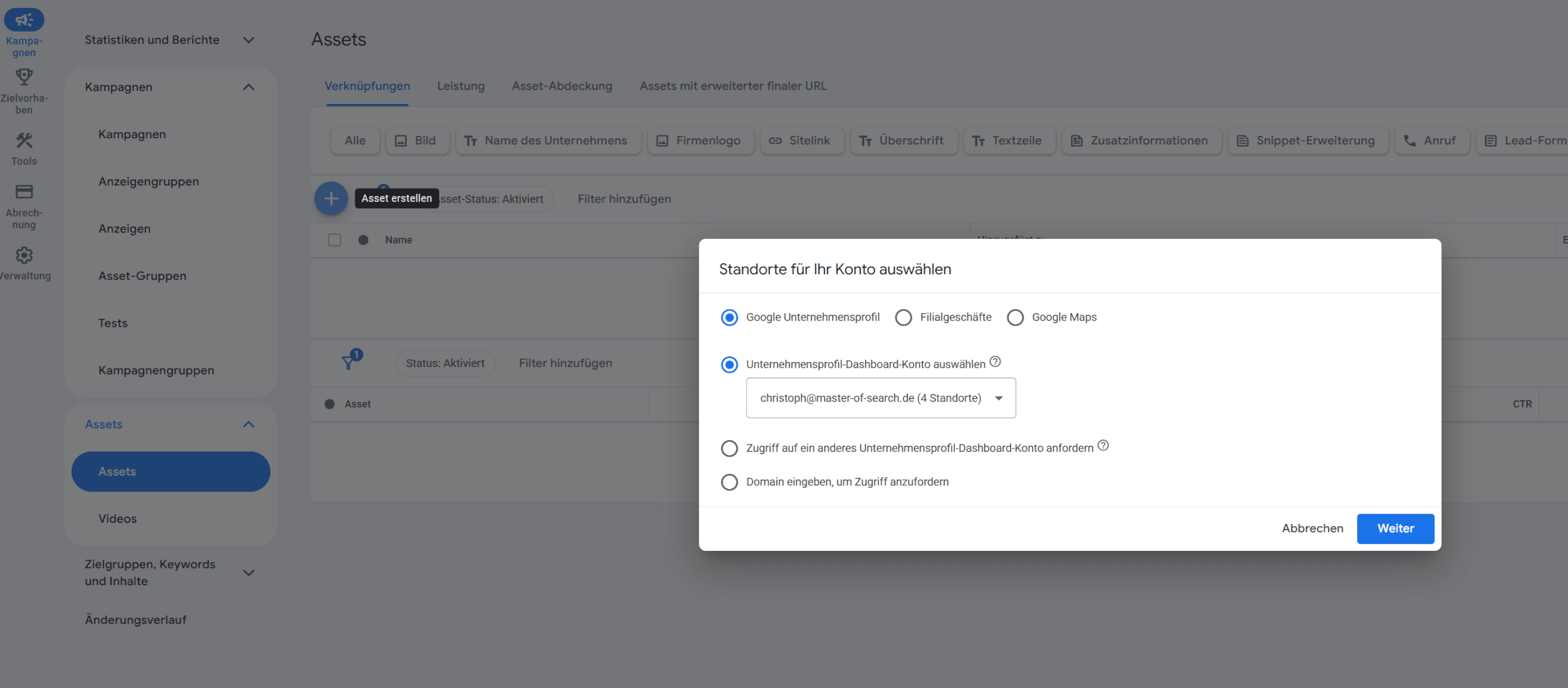
Task: Open Abrechnung via the billing card icon
Action: 23,192
